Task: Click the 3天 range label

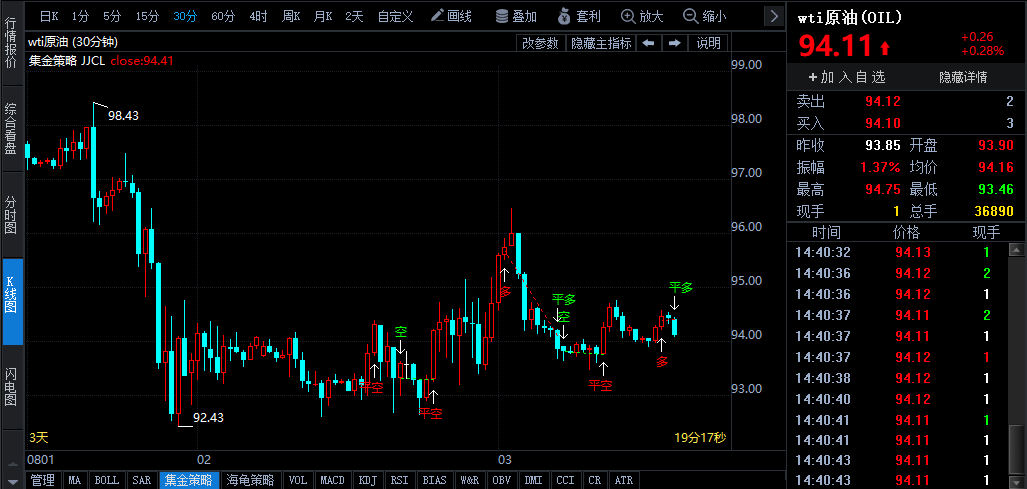Action: pos(39,437)
